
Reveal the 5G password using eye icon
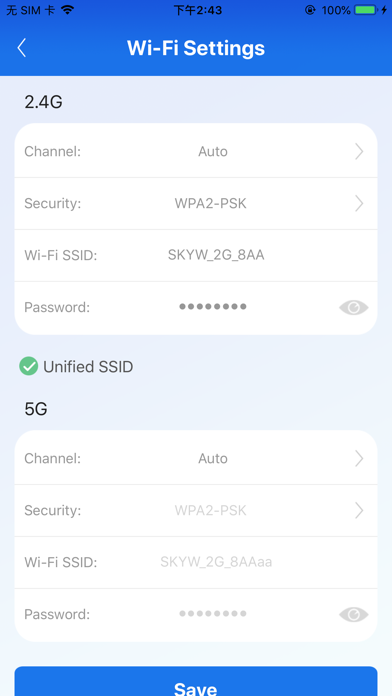point(353,614)
